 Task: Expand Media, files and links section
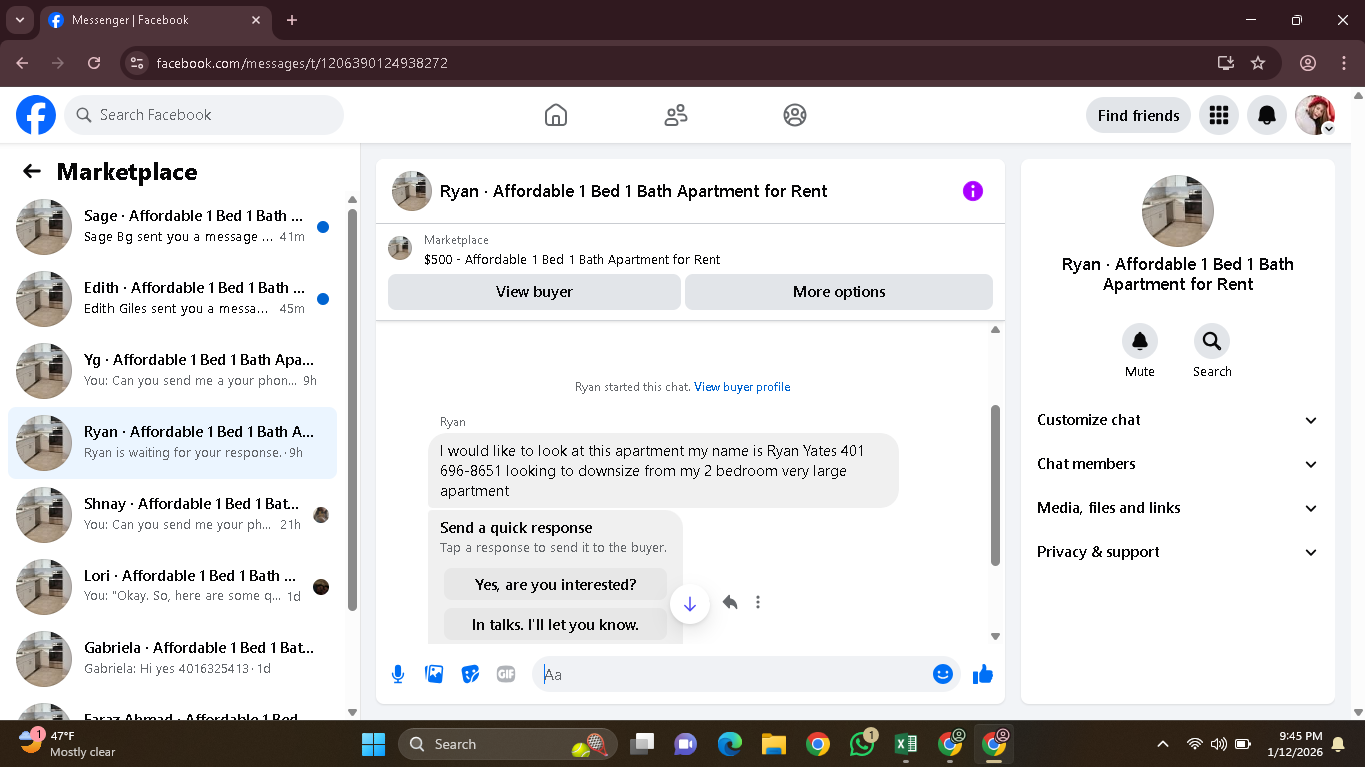[1178, 508]
